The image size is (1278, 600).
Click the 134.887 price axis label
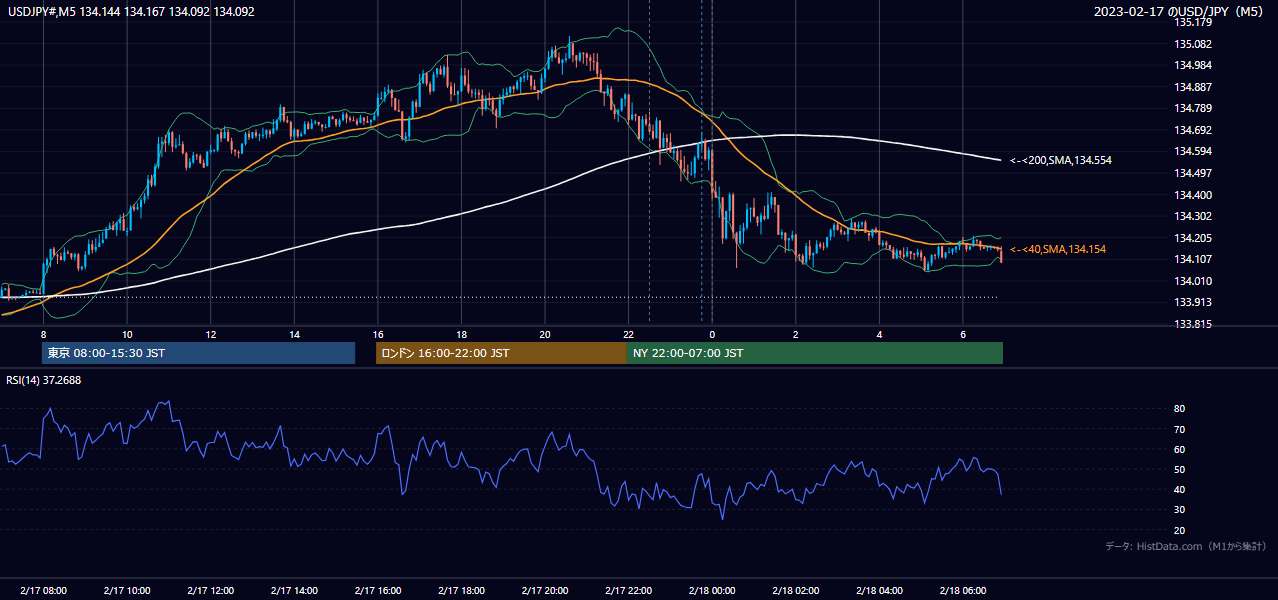[1193, 87]
